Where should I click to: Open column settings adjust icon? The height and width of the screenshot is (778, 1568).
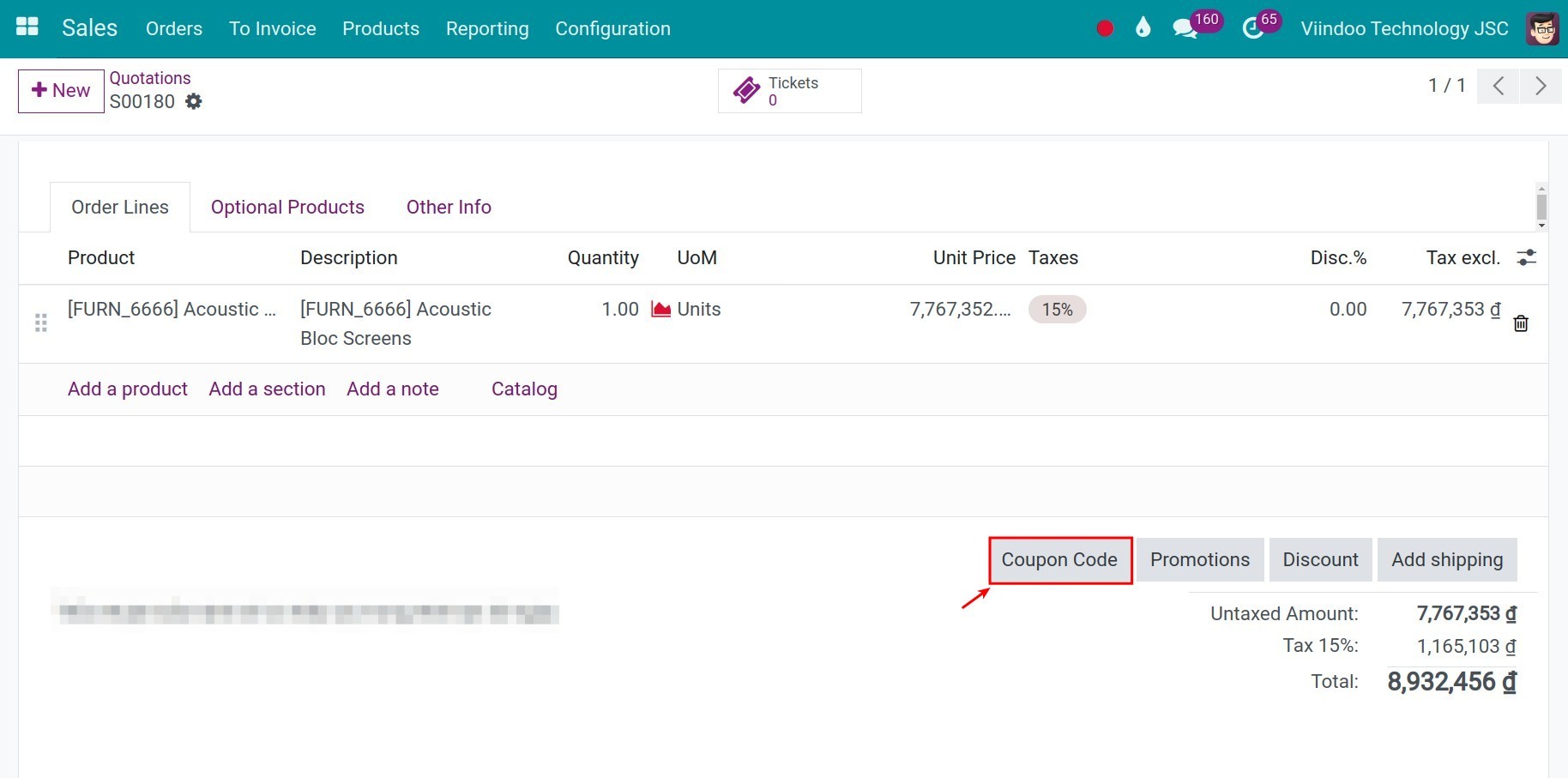tap(1527, 257)
